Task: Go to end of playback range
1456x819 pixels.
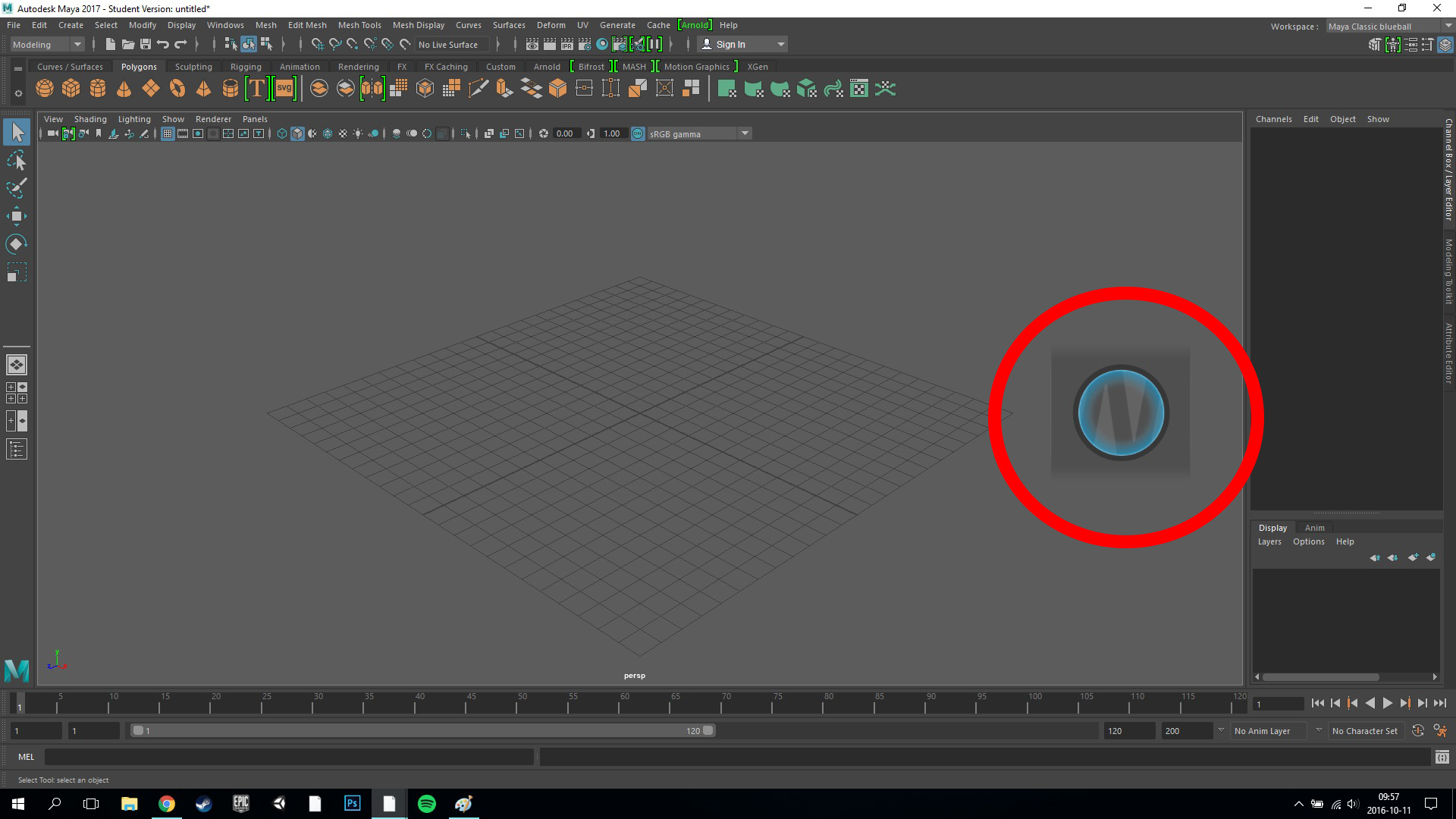Action: [1440, 704]
